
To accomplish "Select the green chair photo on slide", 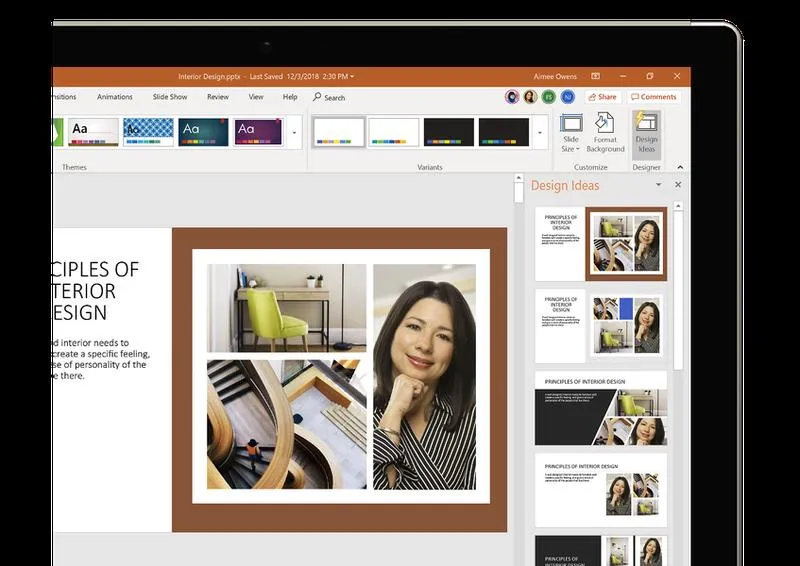I will pyautogui.click(x=286, y=308).
